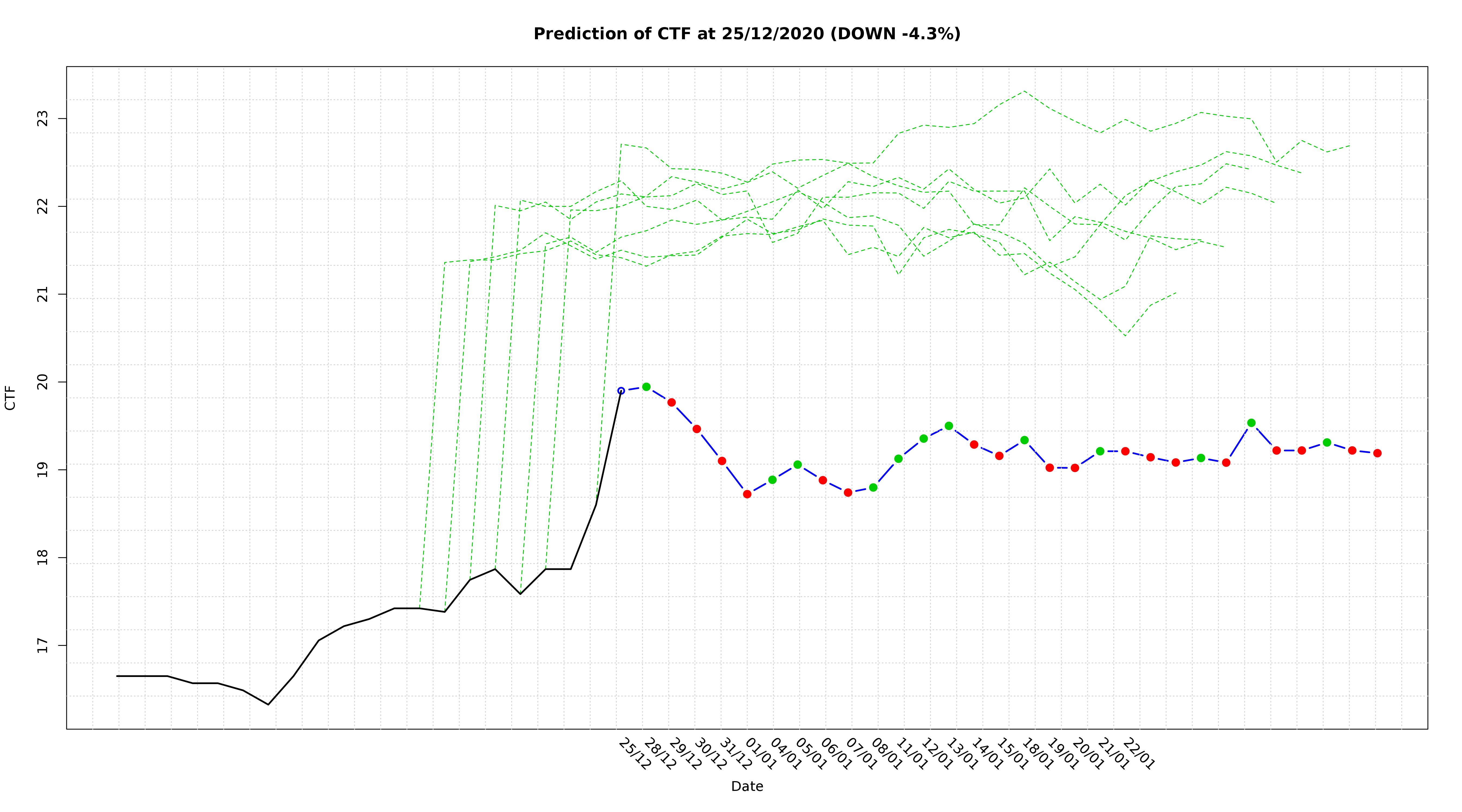
Task: Click the open blue circle at 25/12
Action: (621, 390)
